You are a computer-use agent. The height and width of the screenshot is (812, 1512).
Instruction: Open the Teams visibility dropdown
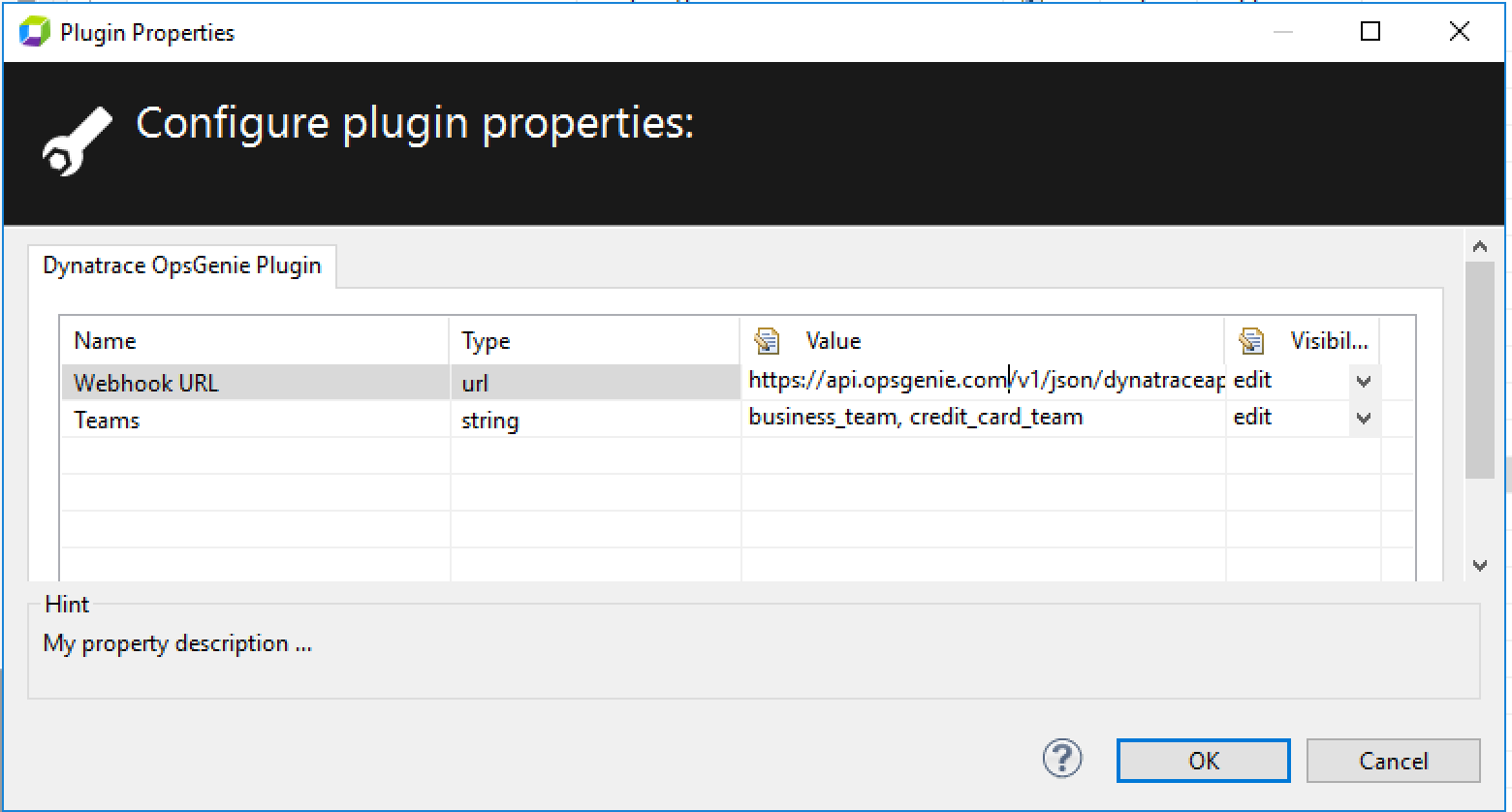(1364, 418)
